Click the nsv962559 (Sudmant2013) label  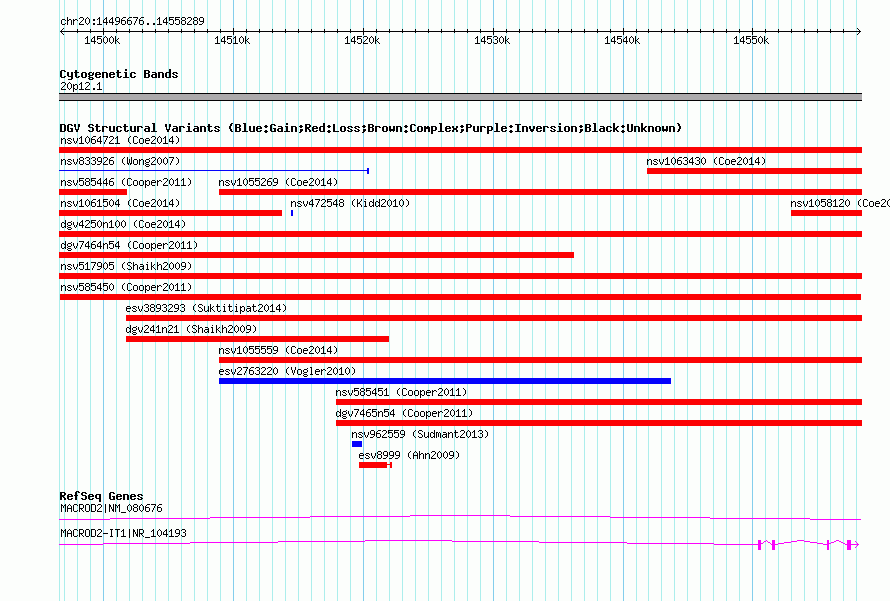tap(420, 434)
